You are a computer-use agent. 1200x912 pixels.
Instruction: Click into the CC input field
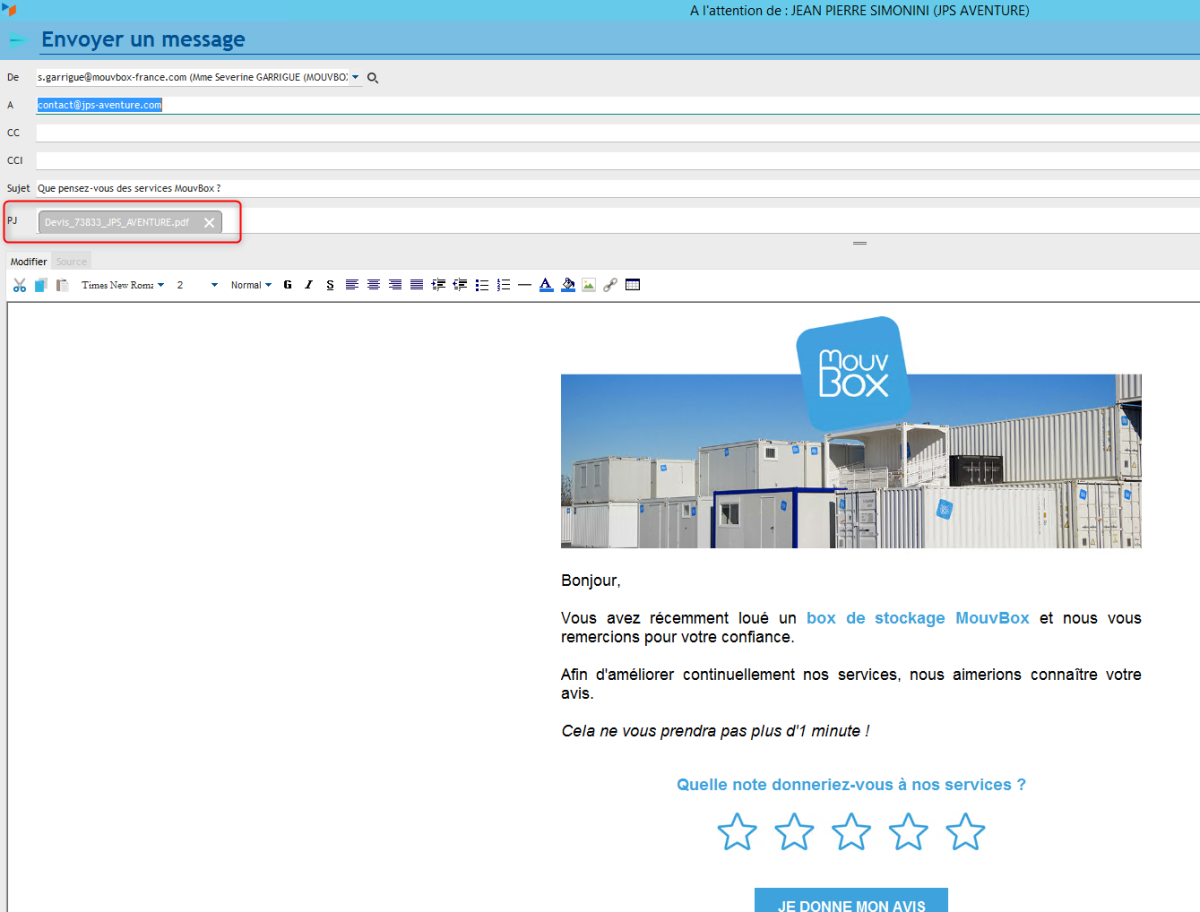click(x=600, y=132)
